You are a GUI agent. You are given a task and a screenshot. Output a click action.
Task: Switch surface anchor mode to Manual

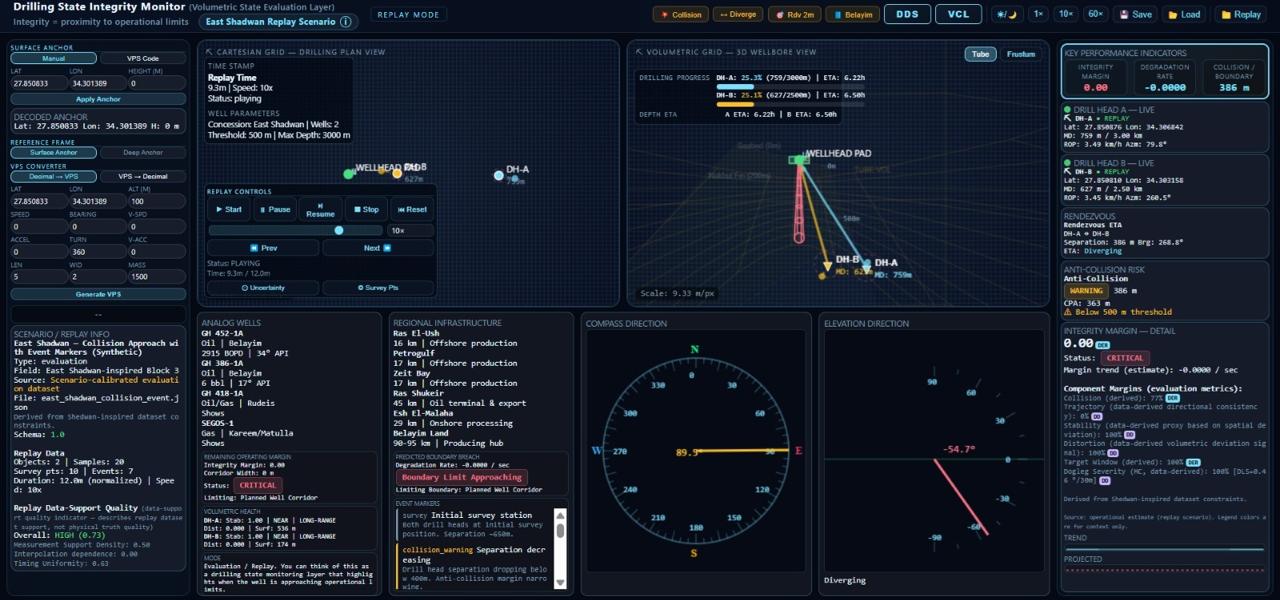tap(54, 58)
